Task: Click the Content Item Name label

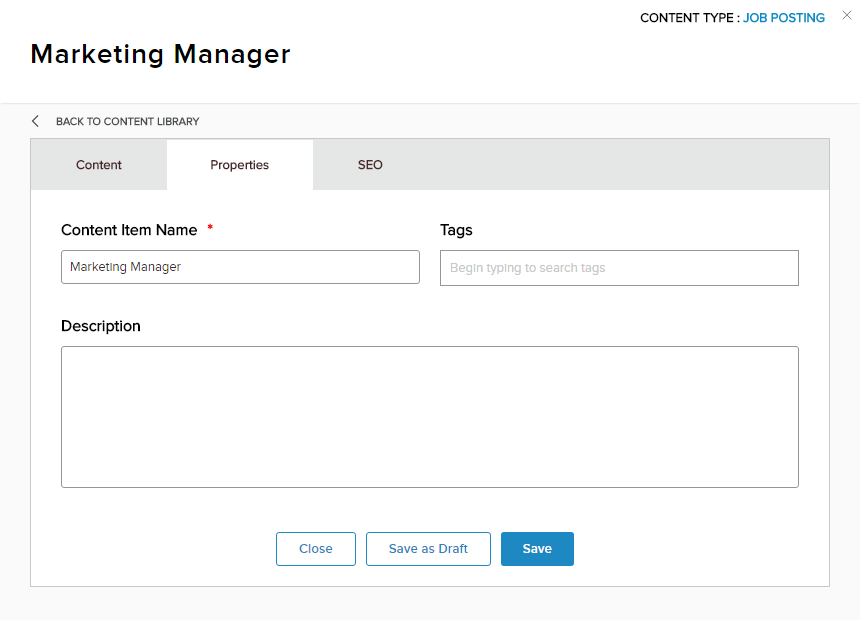Action: [x=129, y=230]
